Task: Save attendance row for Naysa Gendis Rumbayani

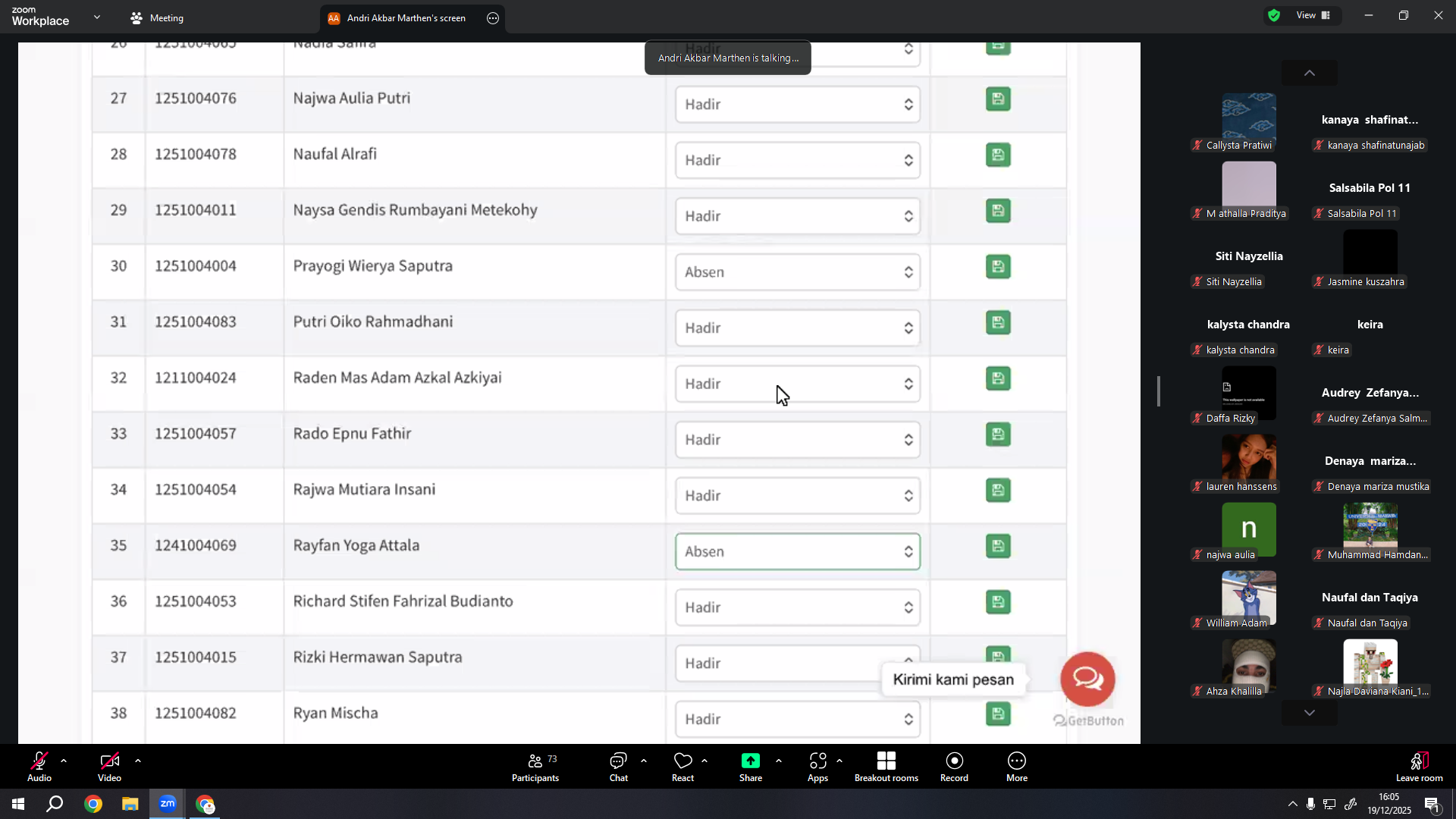Action: click(x=998, y=211)
